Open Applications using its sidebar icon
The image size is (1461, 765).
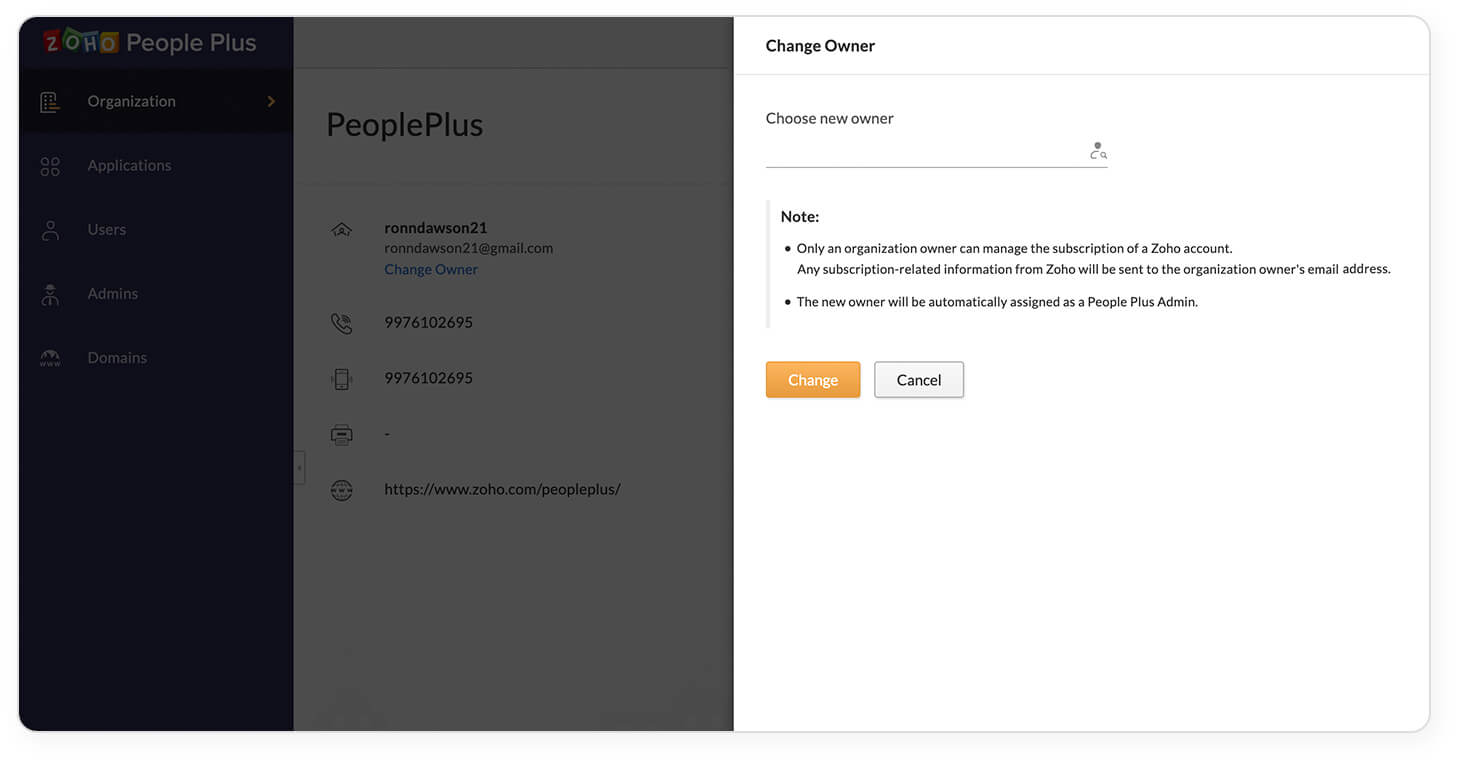(50, 166)
